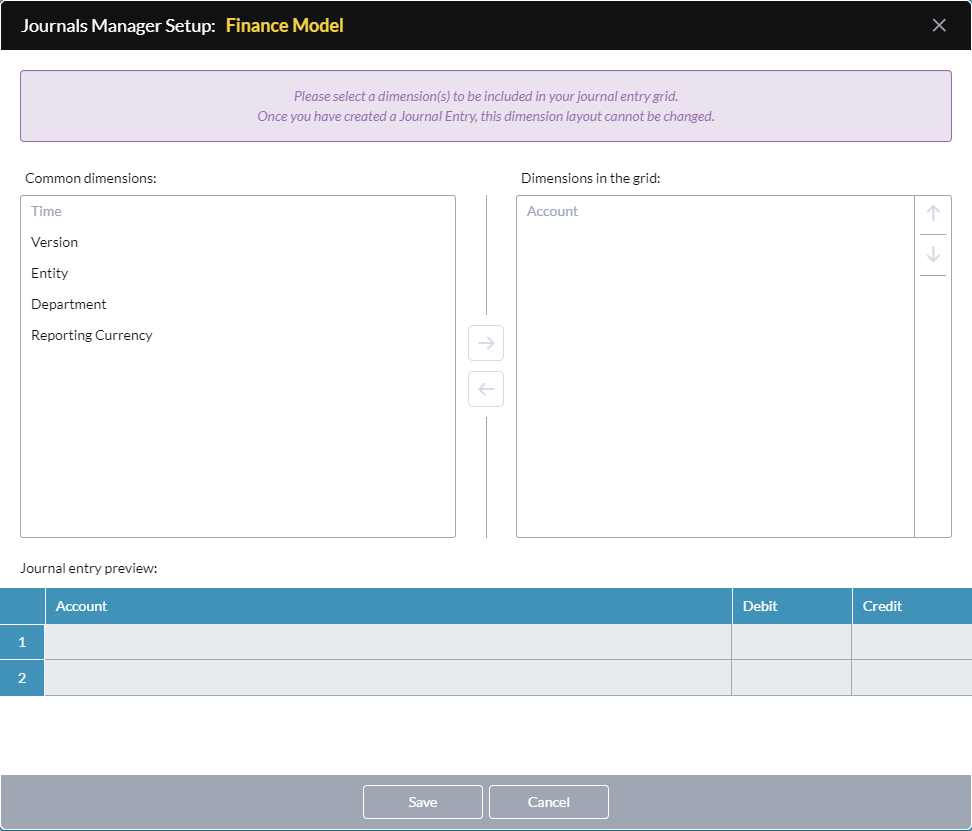Close the Journals Manager Setup dialog
This screenshot has width=972, height=831.
pos(939,25)
